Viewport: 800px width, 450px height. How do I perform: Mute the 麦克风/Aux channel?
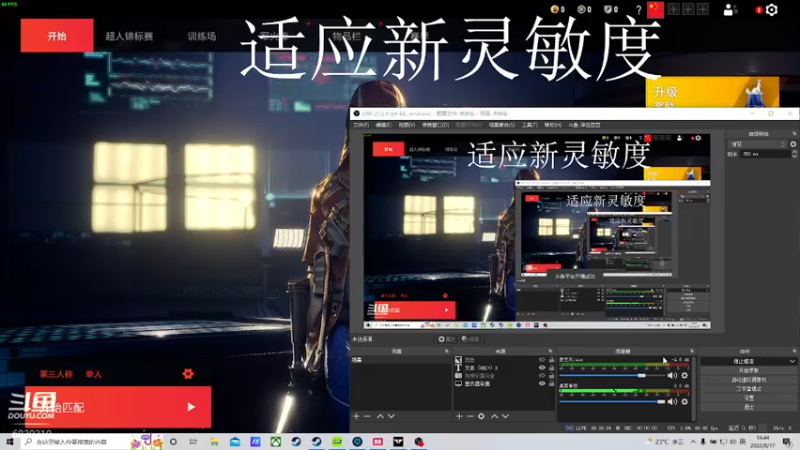672,376
